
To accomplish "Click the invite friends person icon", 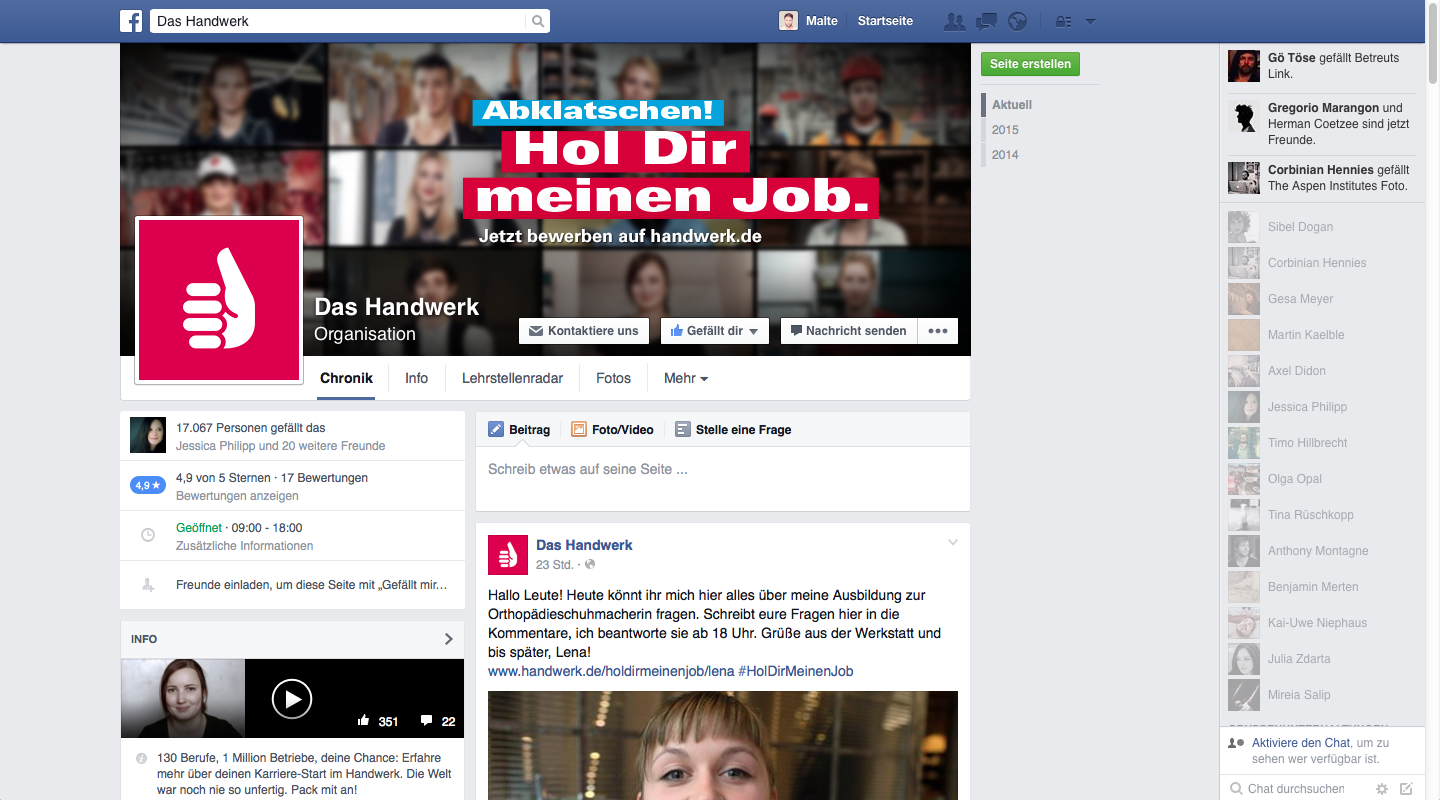I will 148,585.
